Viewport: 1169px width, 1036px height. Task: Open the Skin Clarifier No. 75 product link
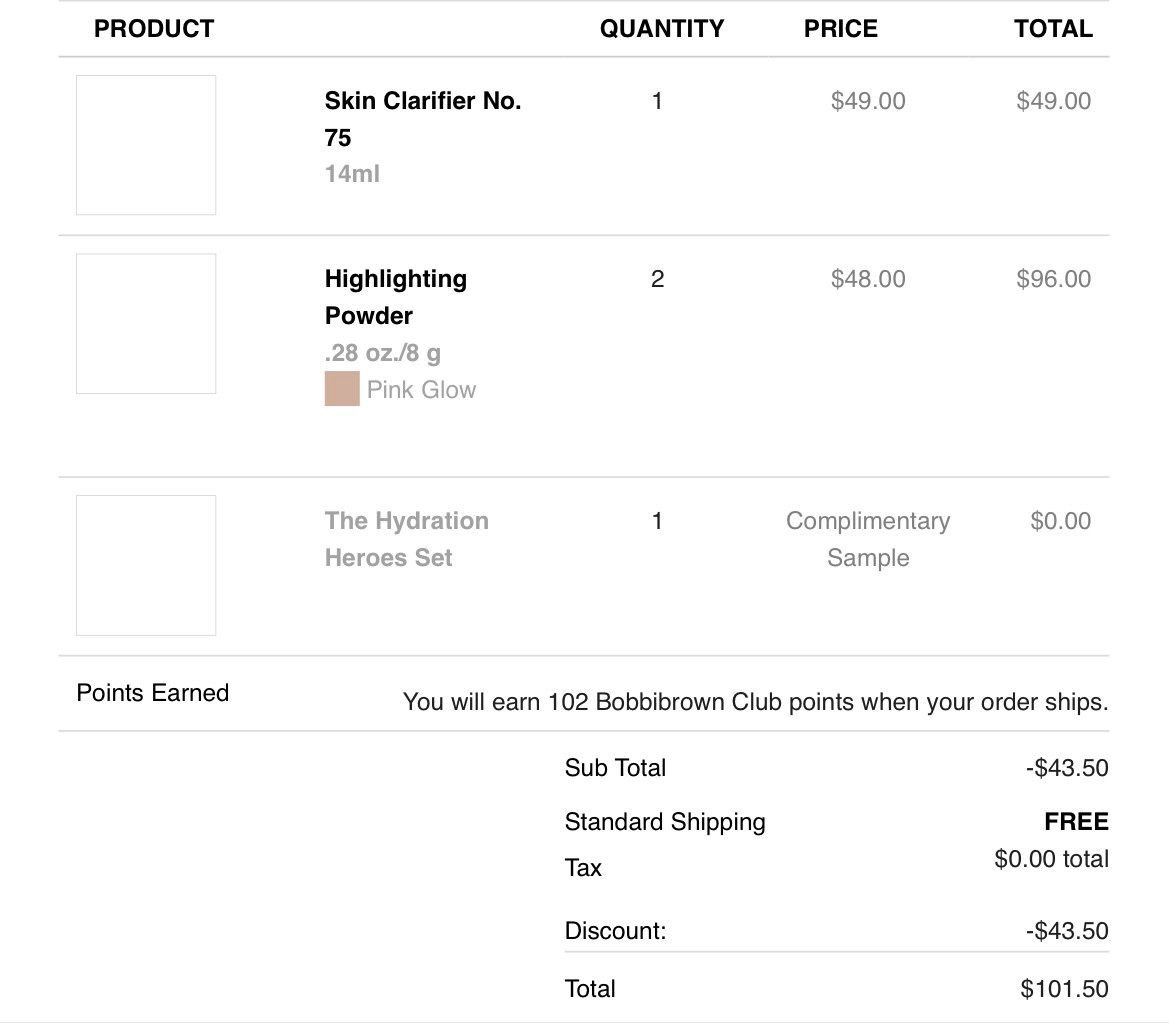coord(422,119)
